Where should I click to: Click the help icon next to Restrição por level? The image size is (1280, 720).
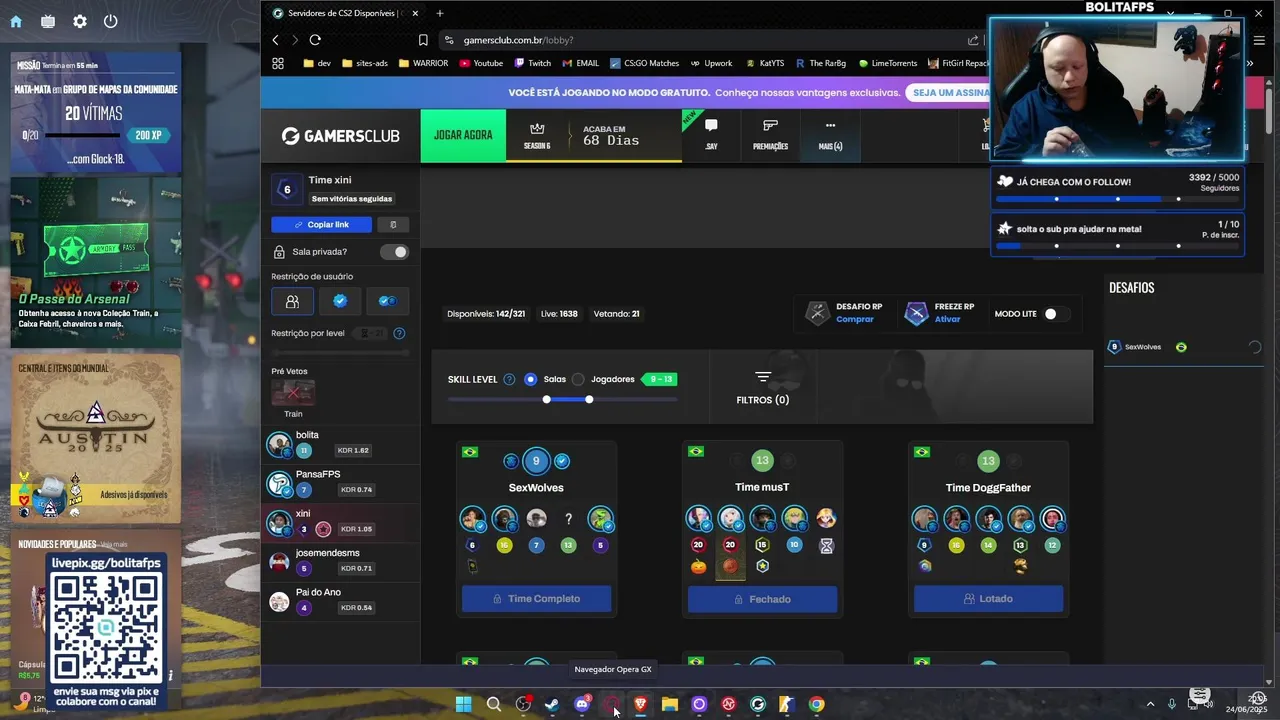pyautogui.click(x=399, y=333)
